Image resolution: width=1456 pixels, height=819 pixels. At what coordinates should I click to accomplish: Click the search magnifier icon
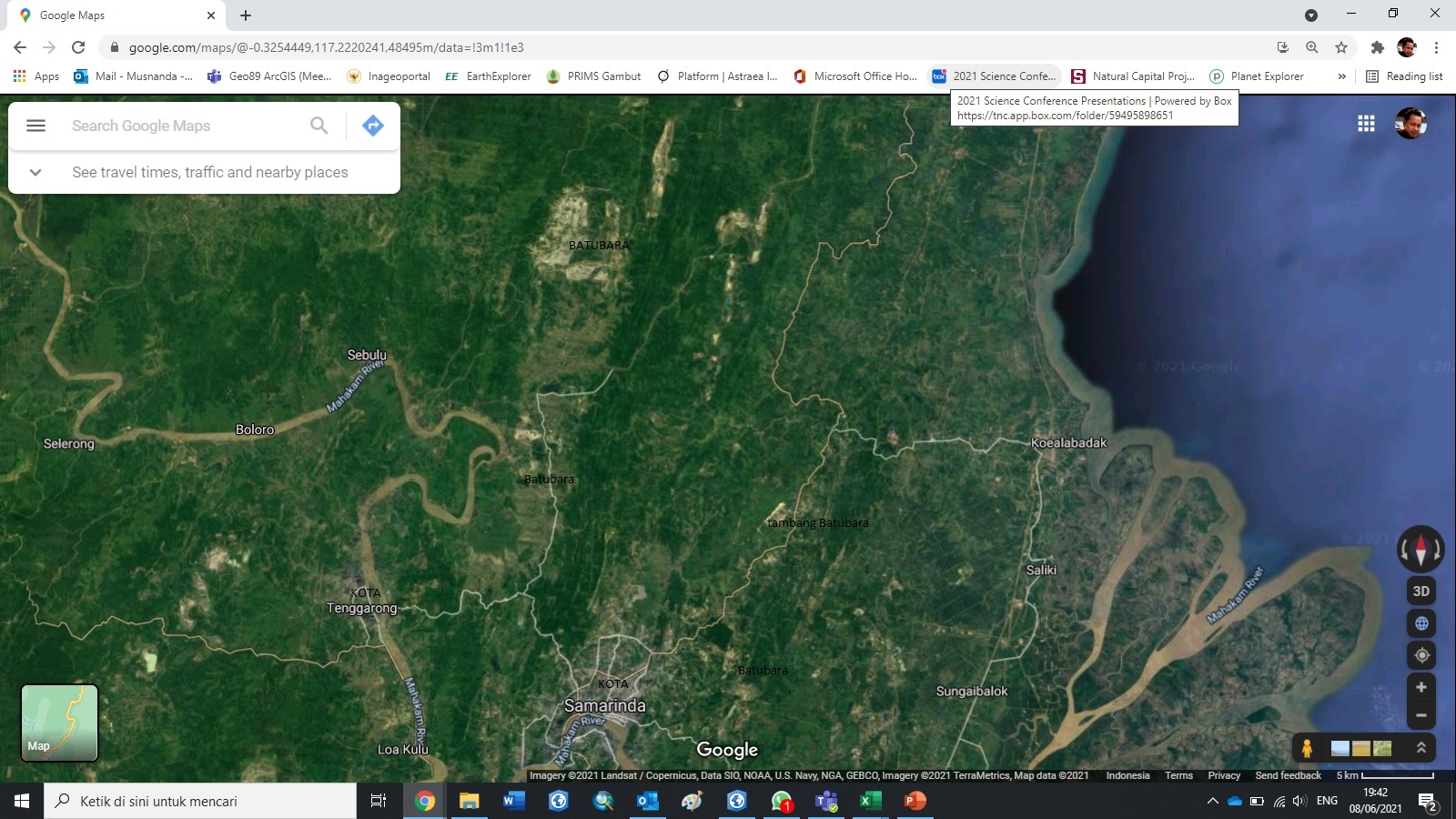click(318, 126)
